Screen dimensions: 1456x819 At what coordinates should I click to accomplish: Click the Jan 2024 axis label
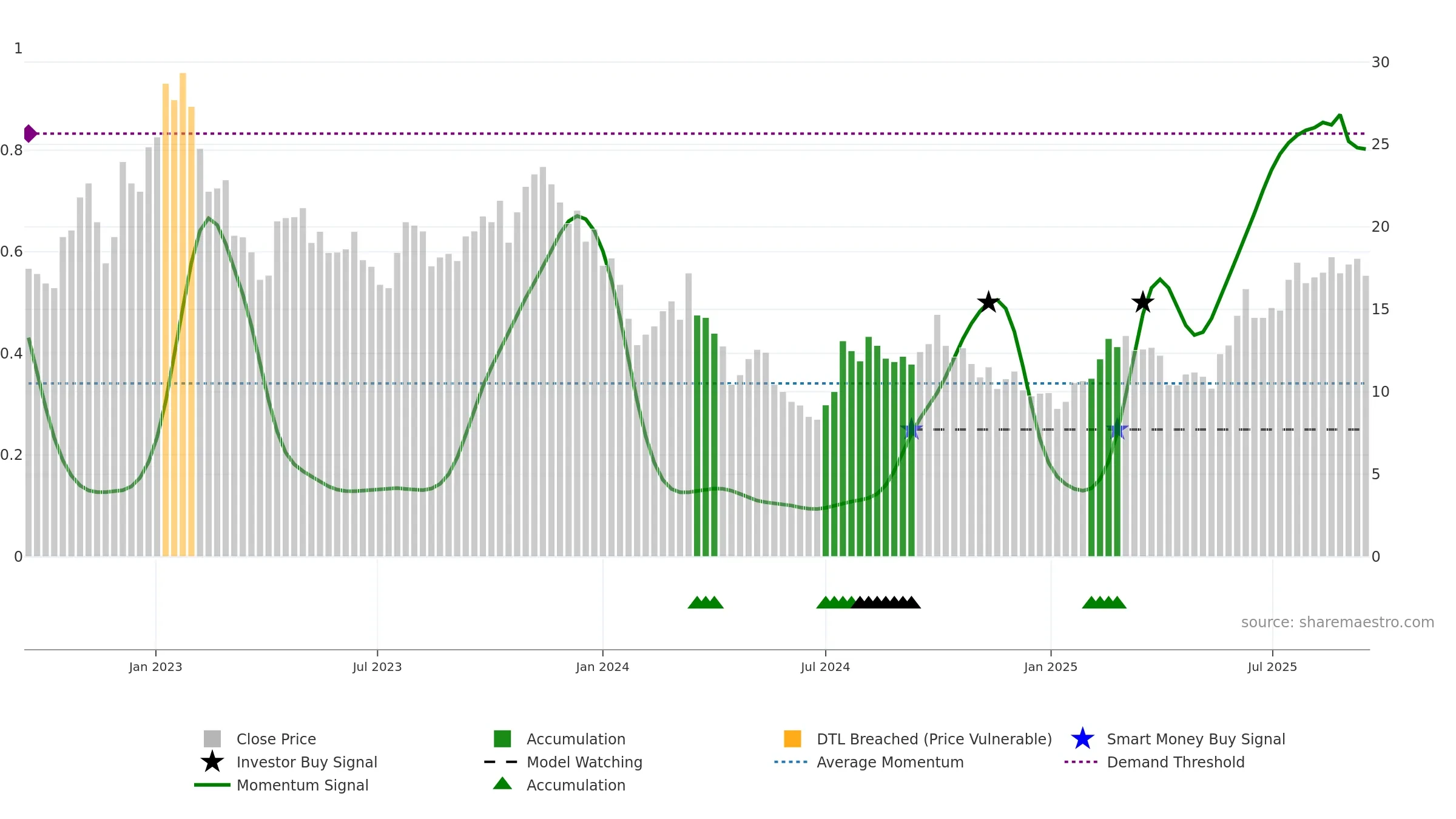602,667
